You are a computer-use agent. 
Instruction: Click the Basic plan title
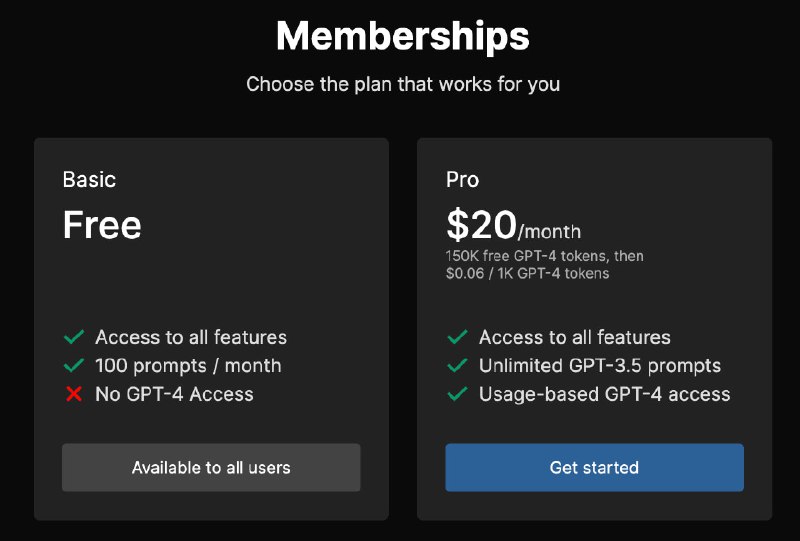89,180
